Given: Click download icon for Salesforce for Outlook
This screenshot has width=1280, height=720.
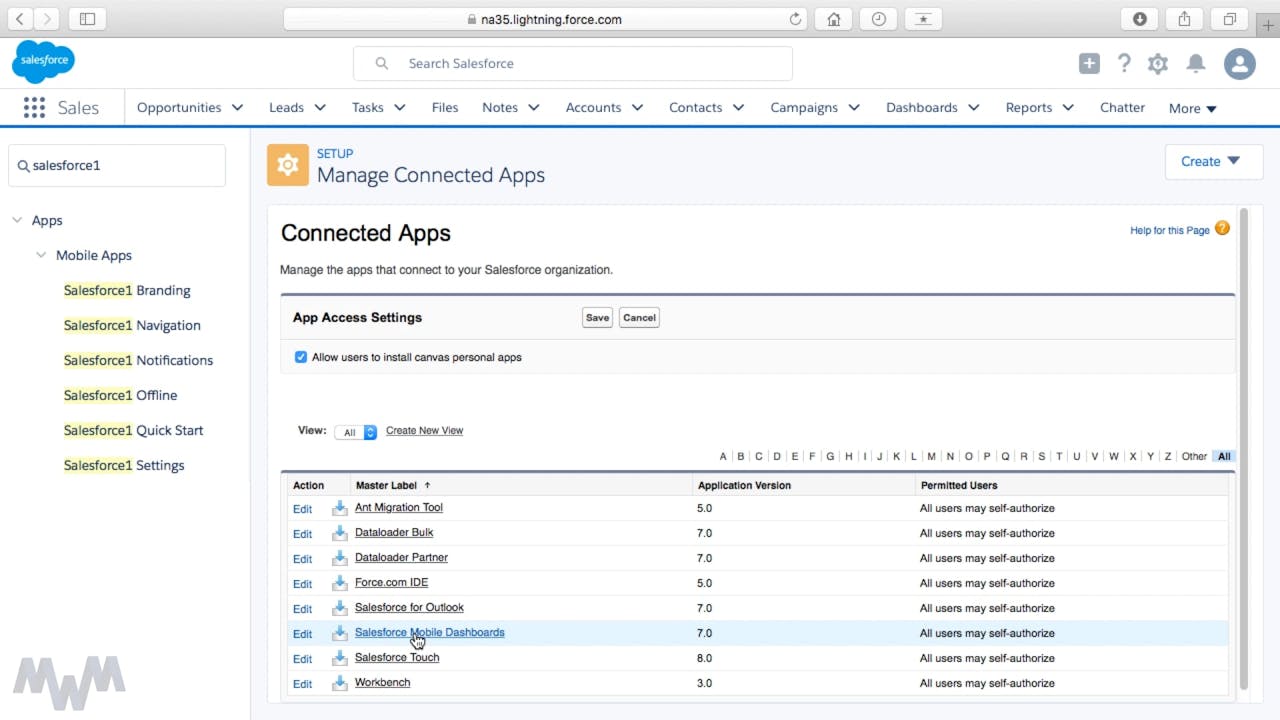Looking at the screenshot, I should [x=339, y=608].
